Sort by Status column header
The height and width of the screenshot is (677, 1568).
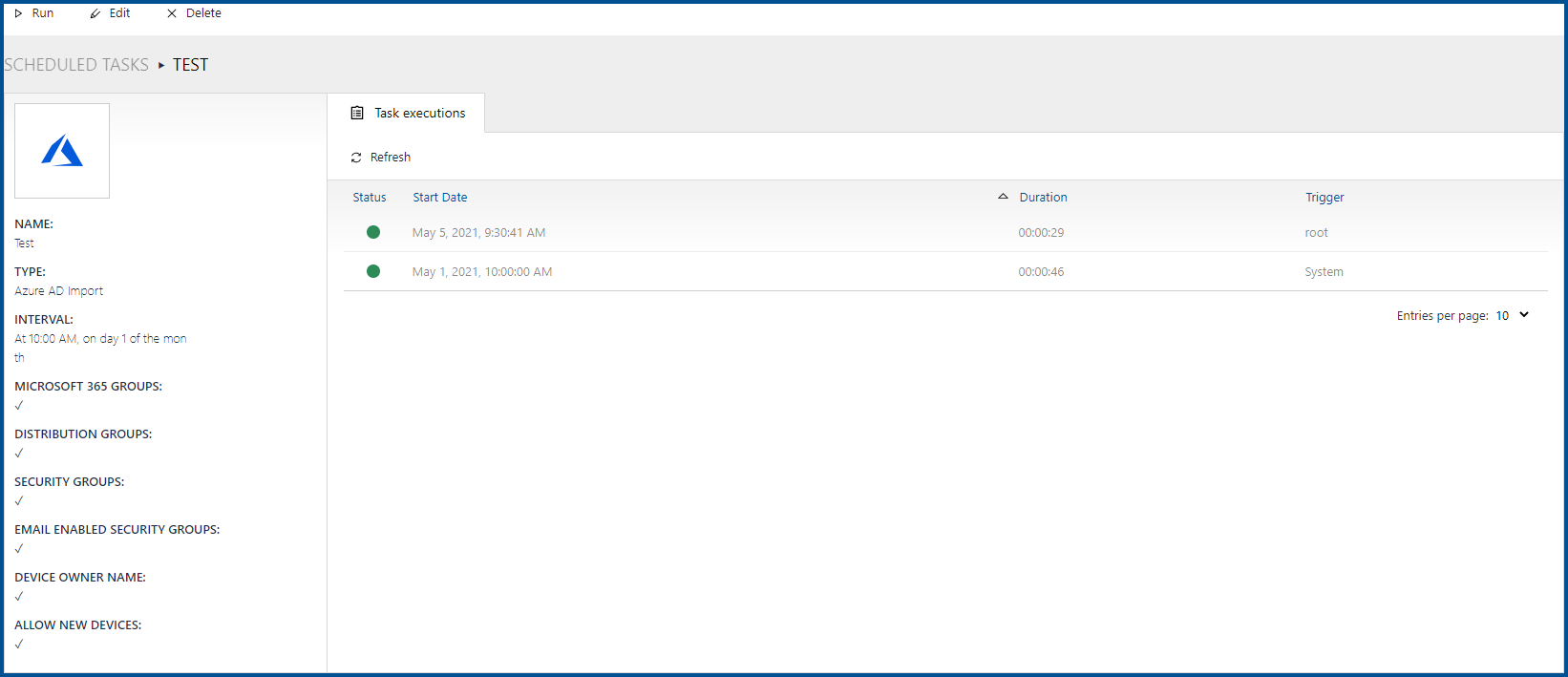370,198
